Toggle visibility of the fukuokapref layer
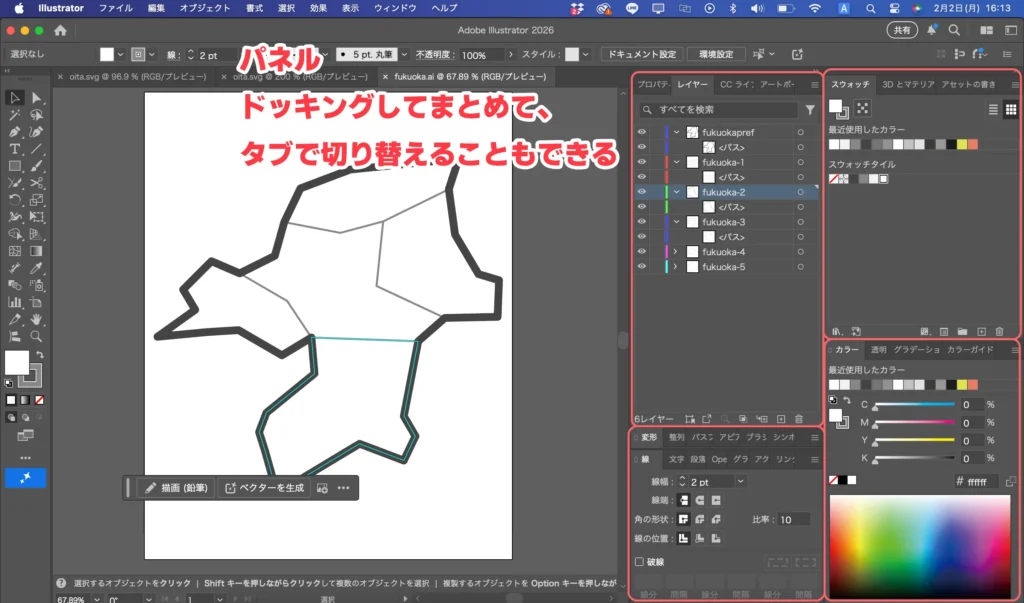 [641, 132]
